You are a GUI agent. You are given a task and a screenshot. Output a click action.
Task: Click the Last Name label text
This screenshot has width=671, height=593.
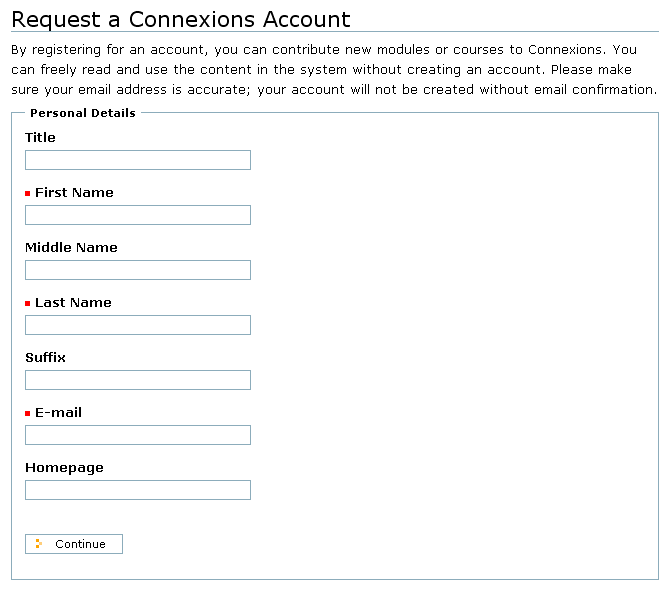(73, 302)
